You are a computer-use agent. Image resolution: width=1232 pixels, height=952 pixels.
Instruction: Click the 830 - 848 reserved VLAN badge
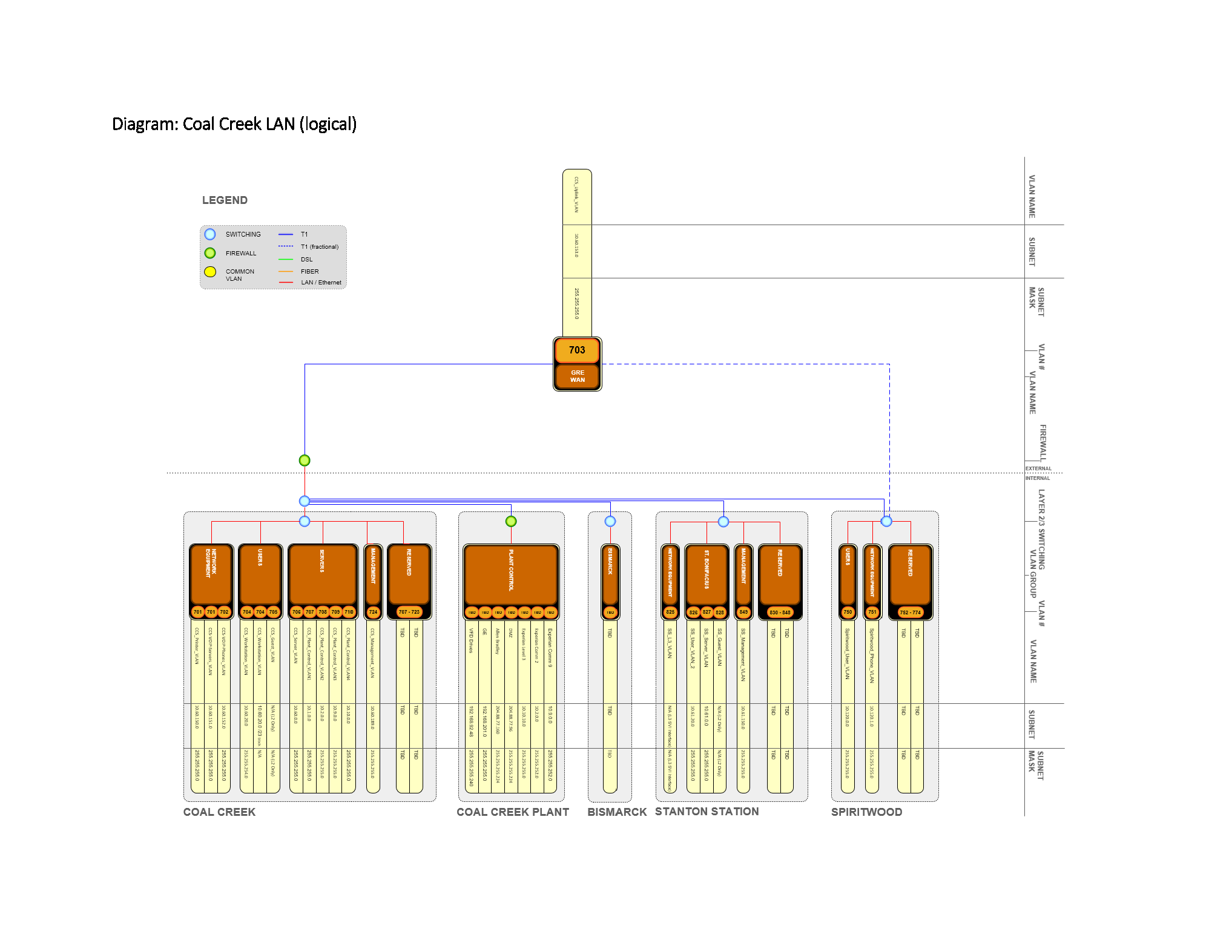[x=780, y=612]
